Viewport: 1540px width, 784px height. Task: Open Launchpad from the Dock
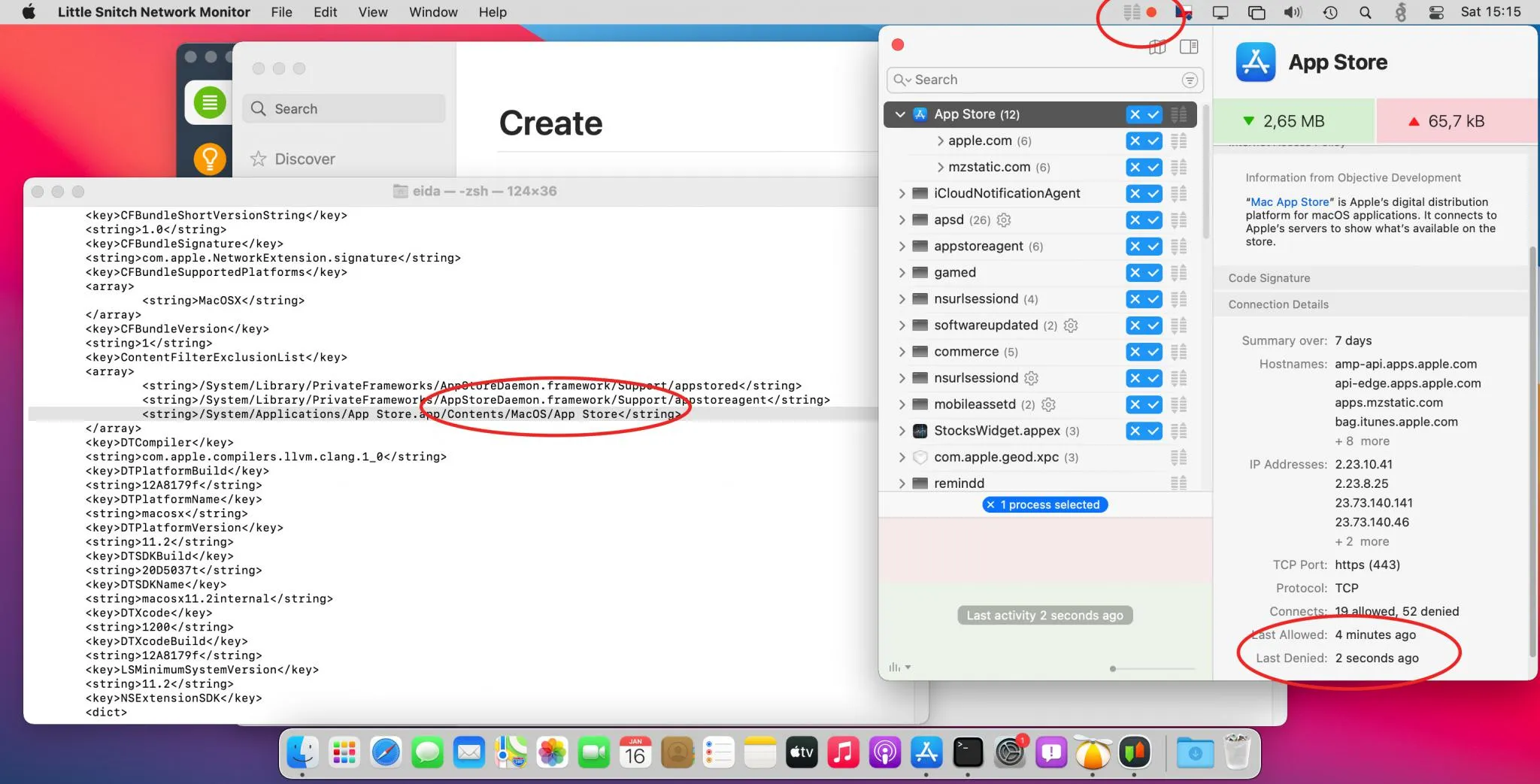click(x=344, y=752)
